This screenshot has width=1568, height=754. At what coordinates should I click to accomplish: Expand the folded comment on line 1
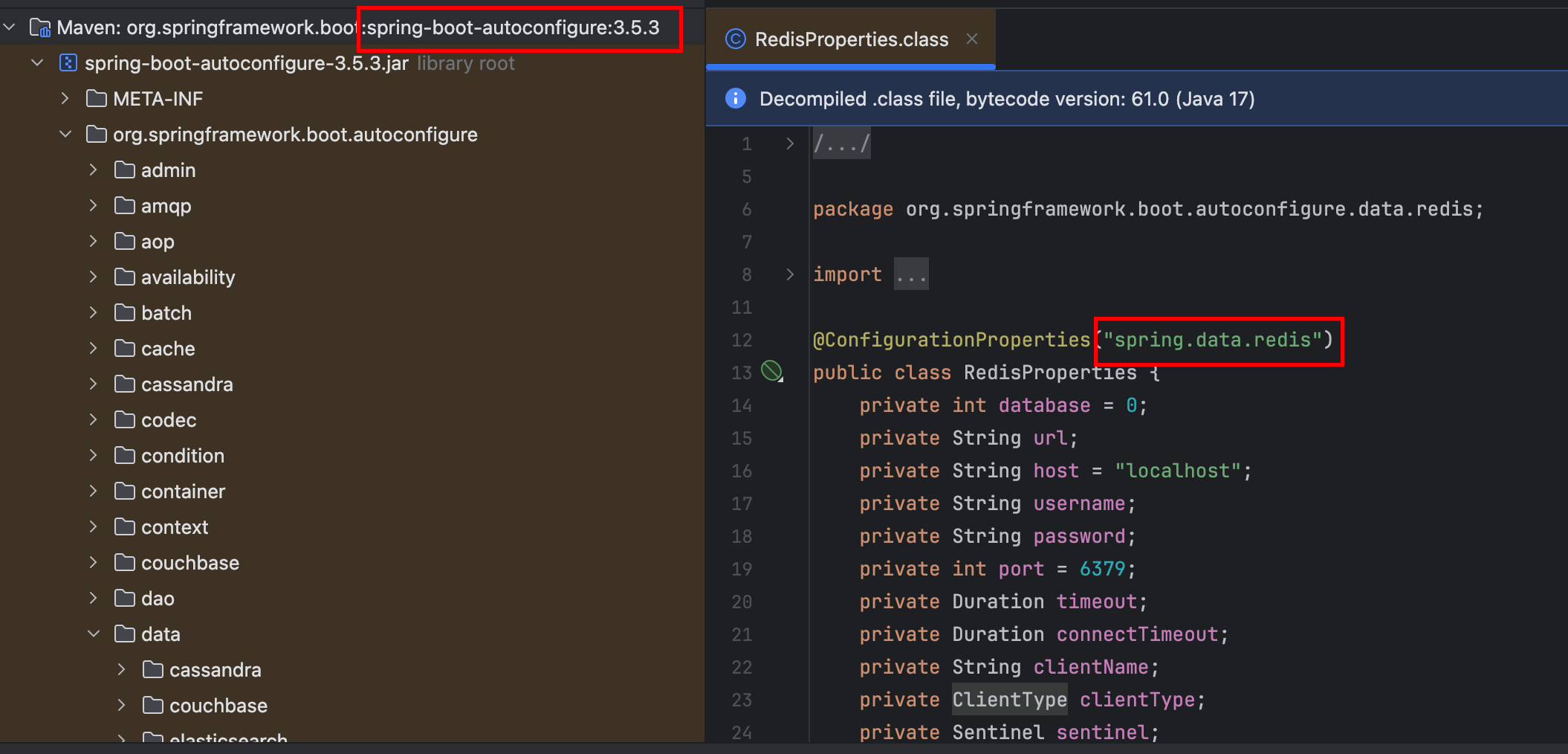(790, 144)
